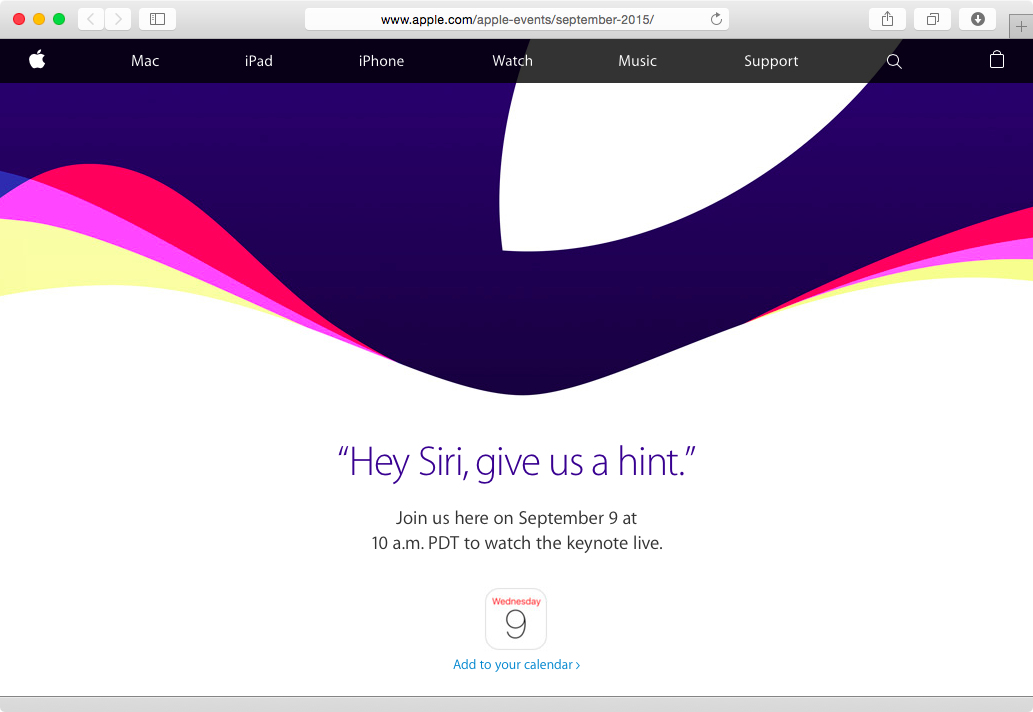
Task: Click Safari's forward arrow button
Action: pyautogui.click(x=118, y=19)
